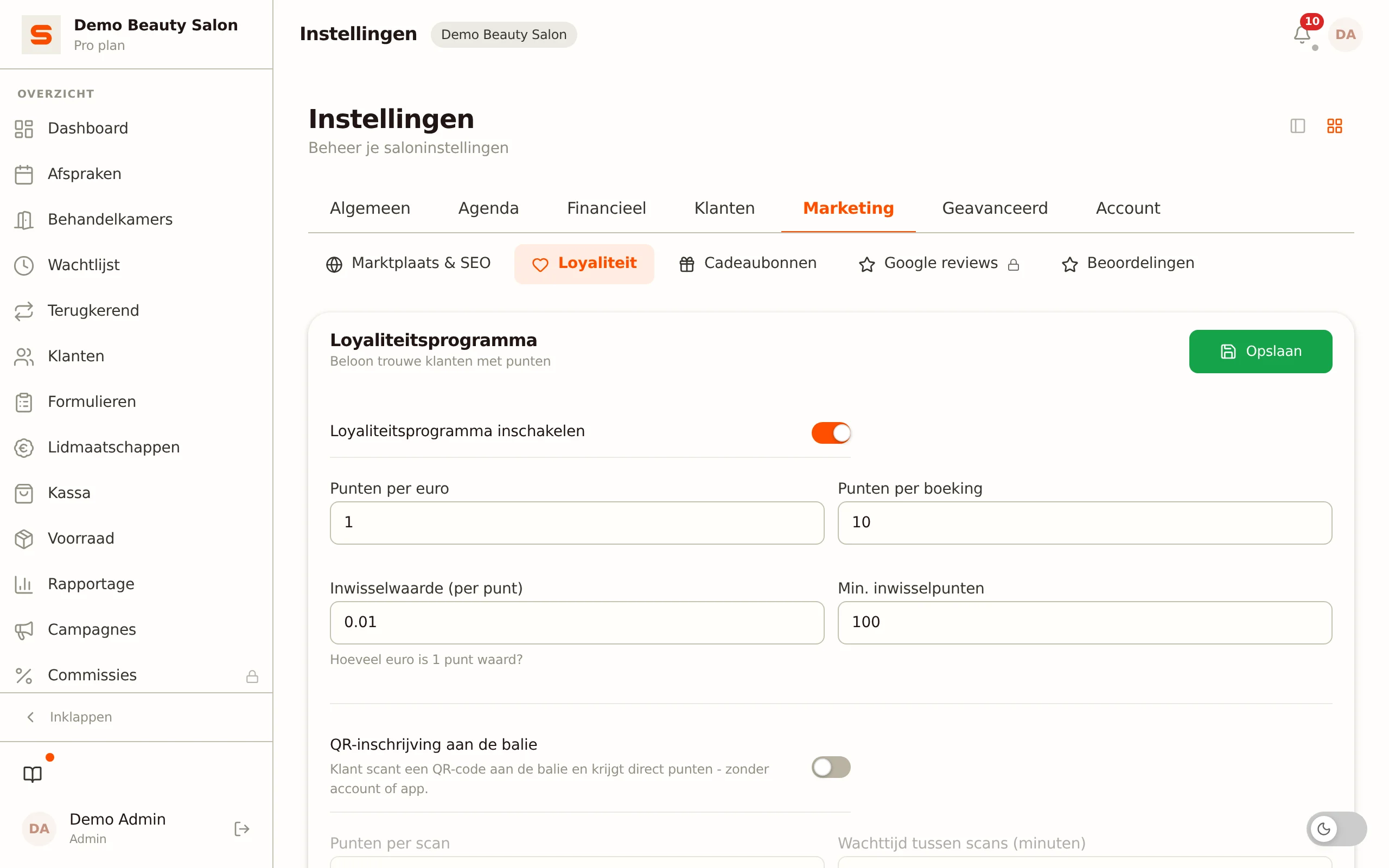The height and width of the screenshot is (868, 1389).
Task: Click the Commissies percent icon
Action: pyautogui.click(x=23, y=676)
